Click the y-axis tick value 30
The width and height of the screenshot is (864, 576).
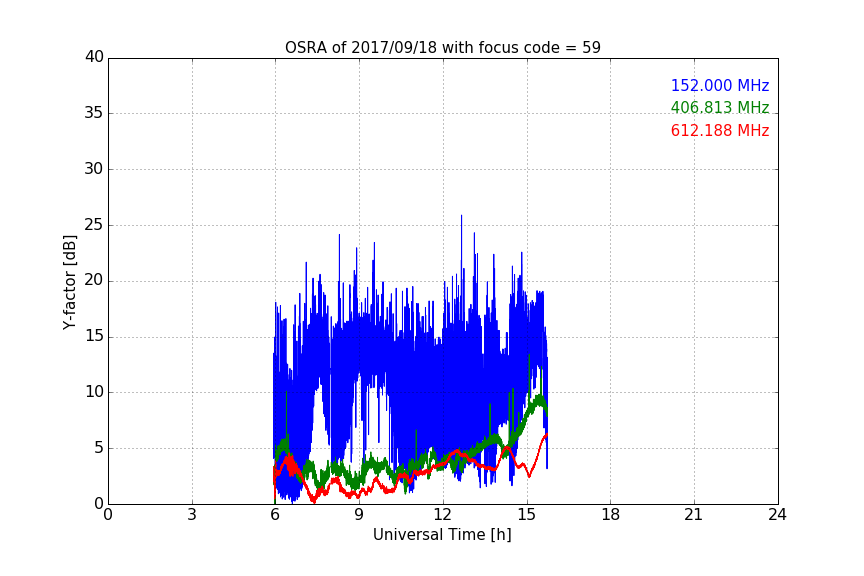[94, 169]
